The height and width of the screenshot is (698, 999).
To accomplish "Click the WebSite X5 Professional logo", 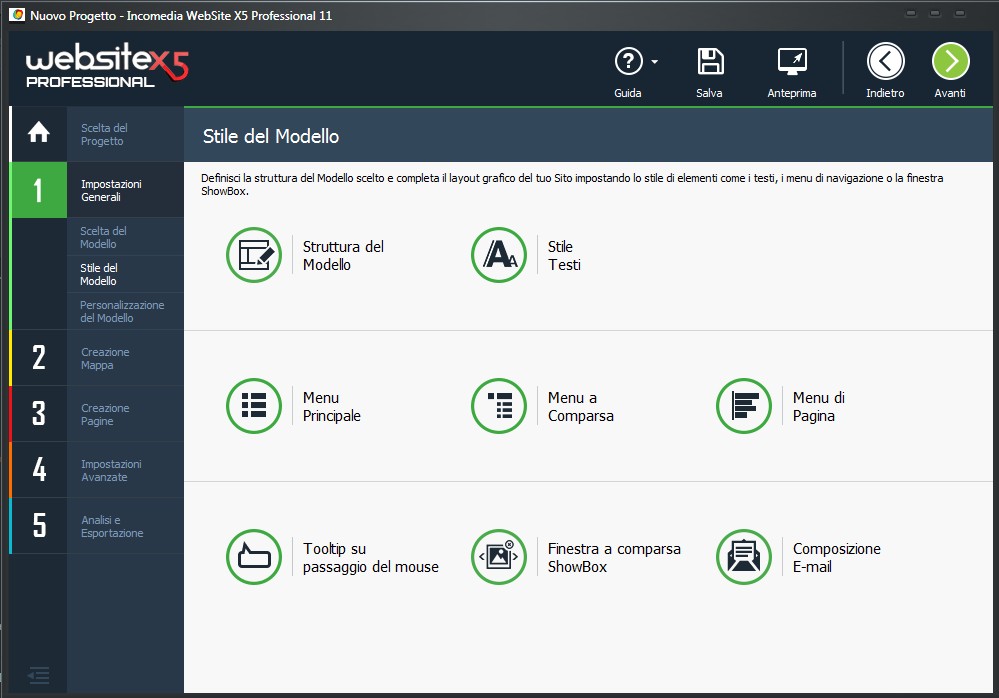I will [x=107, y=64].
